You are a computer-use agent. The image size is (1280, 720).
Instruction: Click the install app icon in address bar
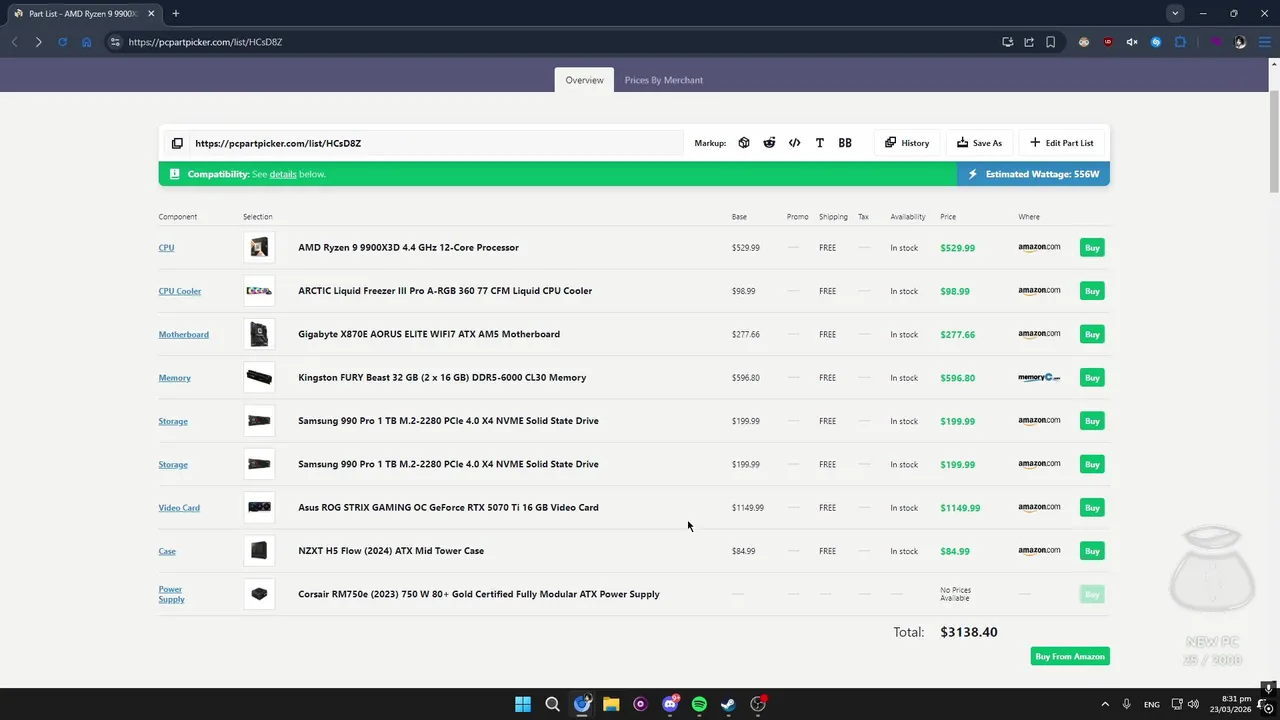point(1007,42)
